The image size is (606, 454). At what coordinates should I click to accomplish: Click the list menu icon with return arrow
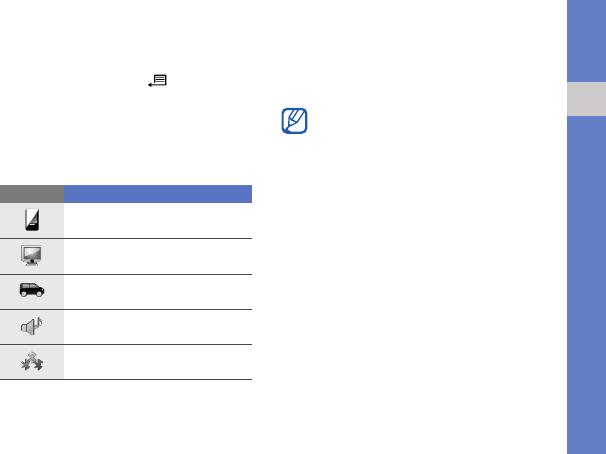point(158,81)
